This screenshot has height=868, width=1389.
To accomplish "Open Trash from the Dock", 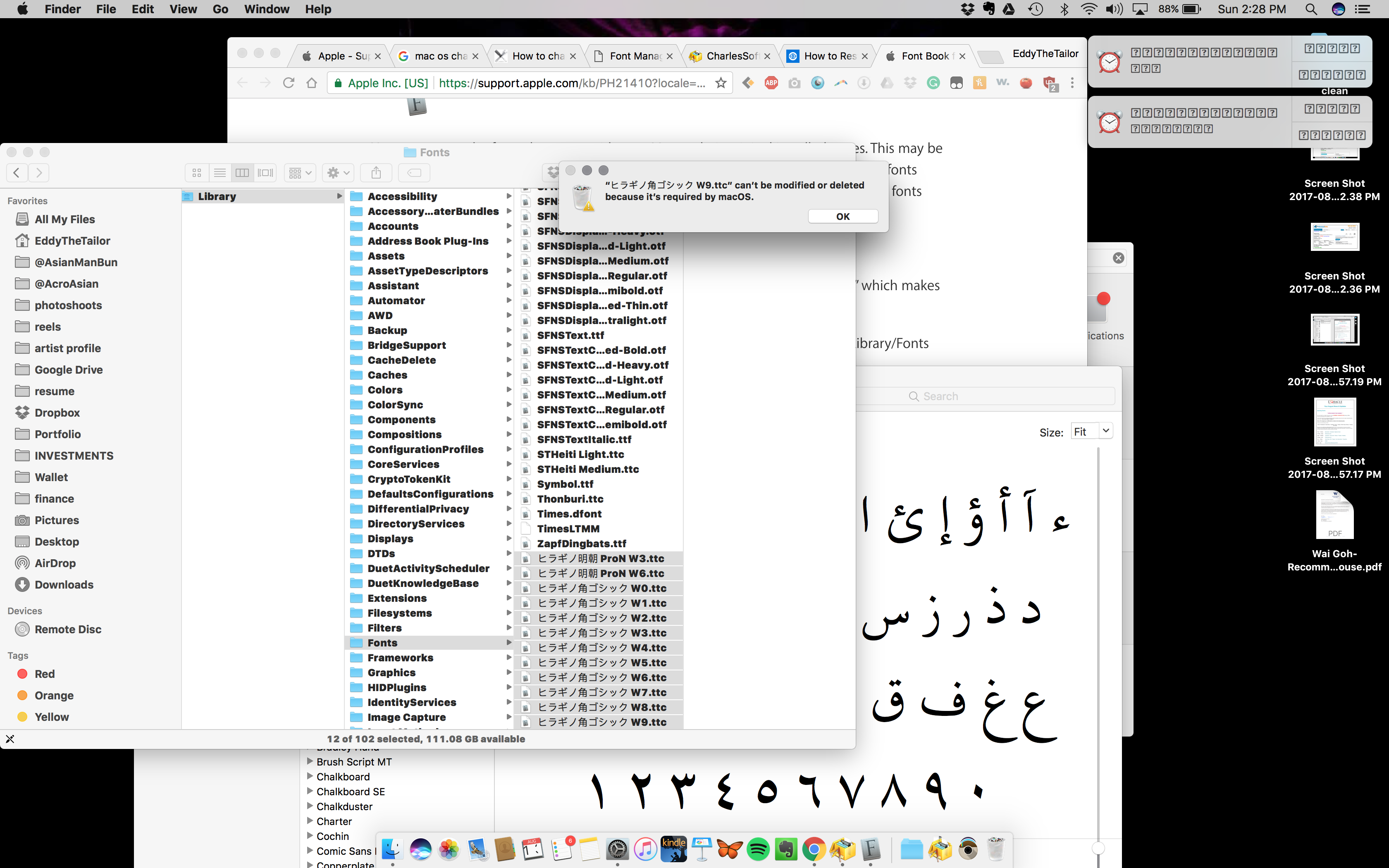I will [x=996, y=849].
